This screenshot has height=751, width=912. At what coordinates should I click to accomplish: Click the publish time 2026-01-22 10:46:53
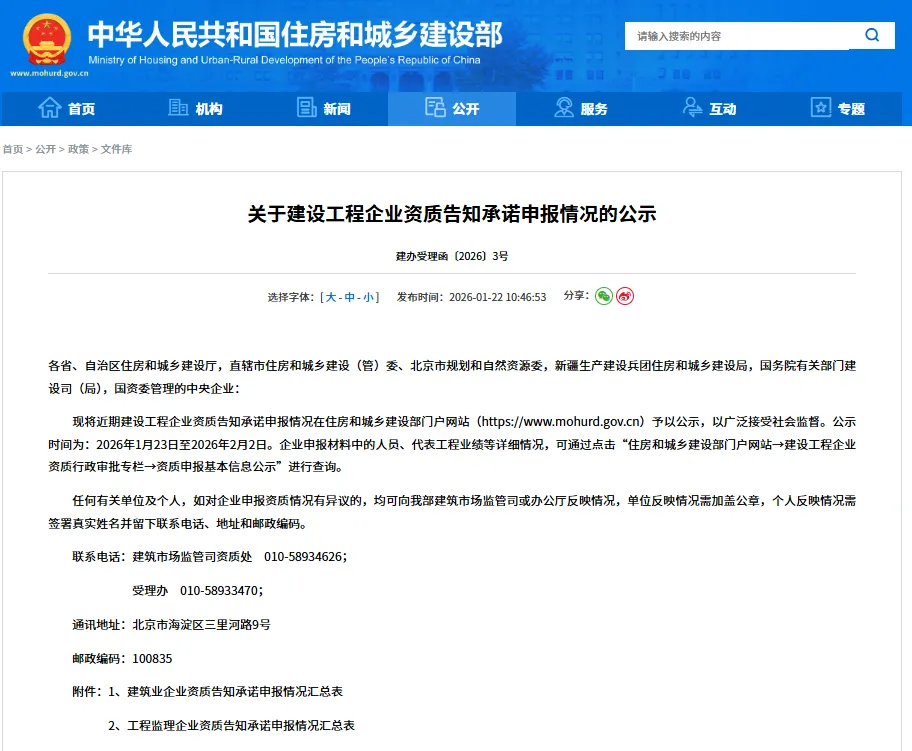[x=497, y=297]
